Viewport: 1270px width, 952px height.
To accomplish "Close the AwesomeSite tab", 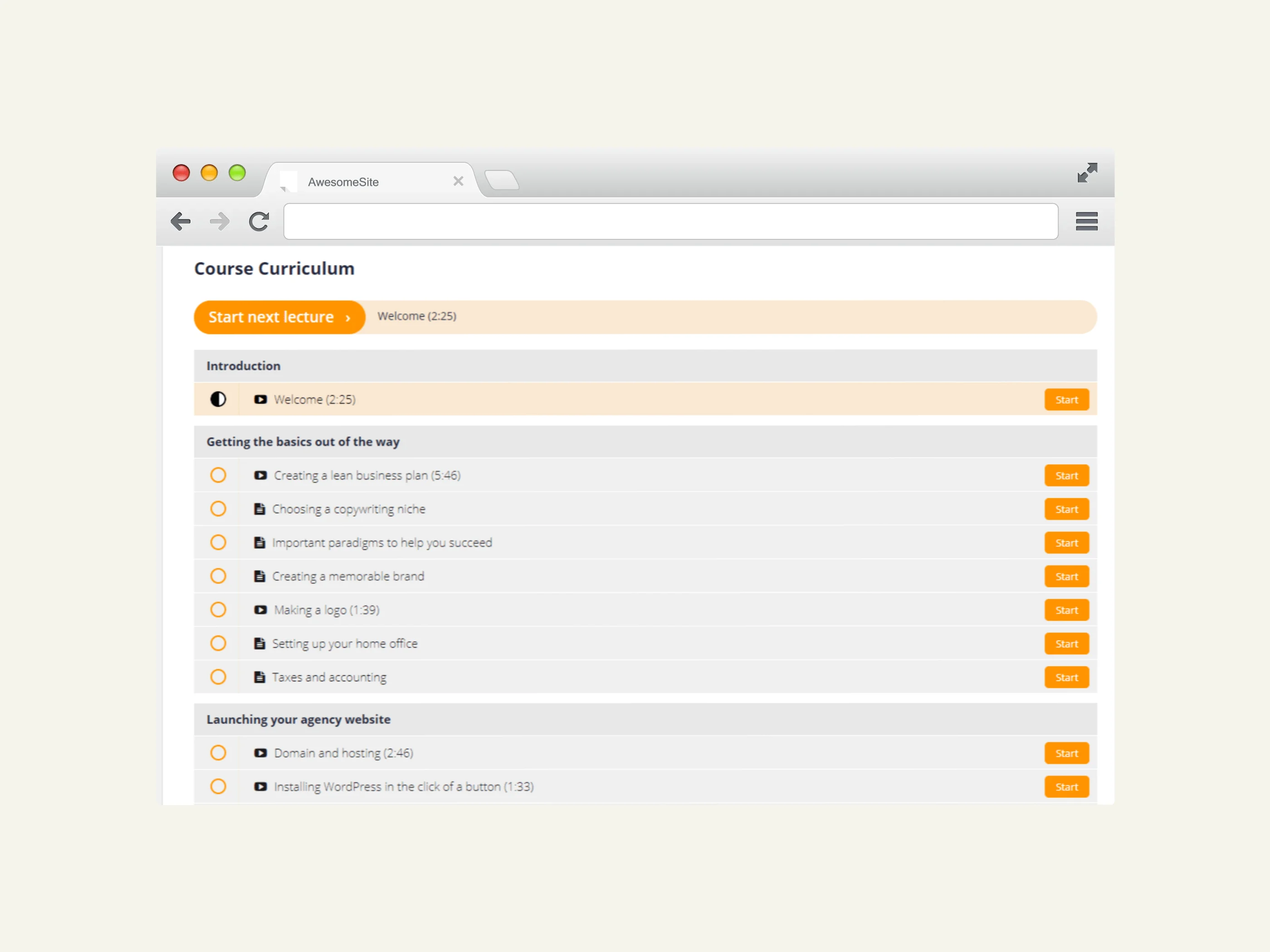I will pos(458,181).
